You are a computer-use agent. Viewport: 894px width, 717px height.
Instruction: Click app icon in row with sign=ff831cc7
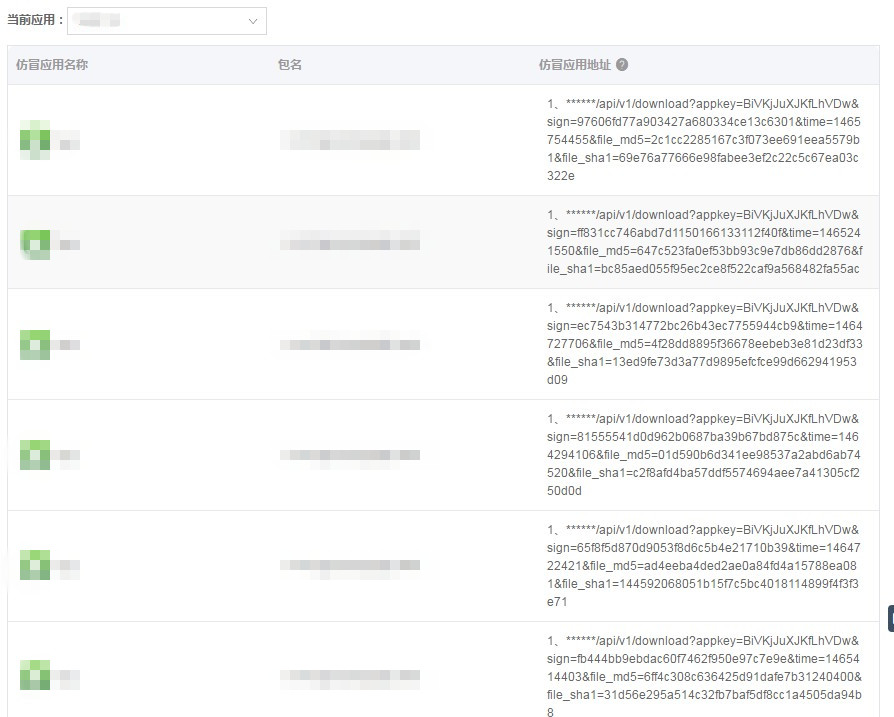(35, 243)
